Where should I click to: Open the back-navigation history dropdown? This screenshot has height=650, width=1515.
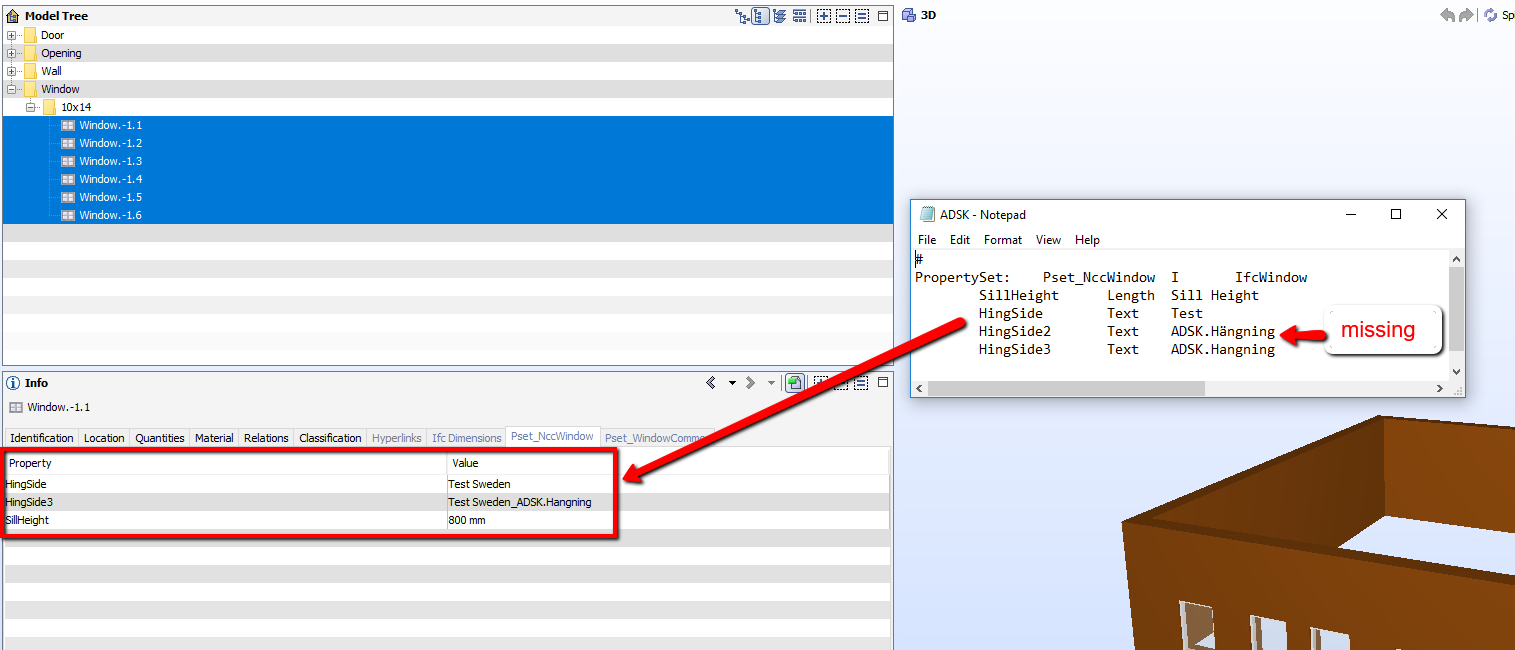click(732, 382)
